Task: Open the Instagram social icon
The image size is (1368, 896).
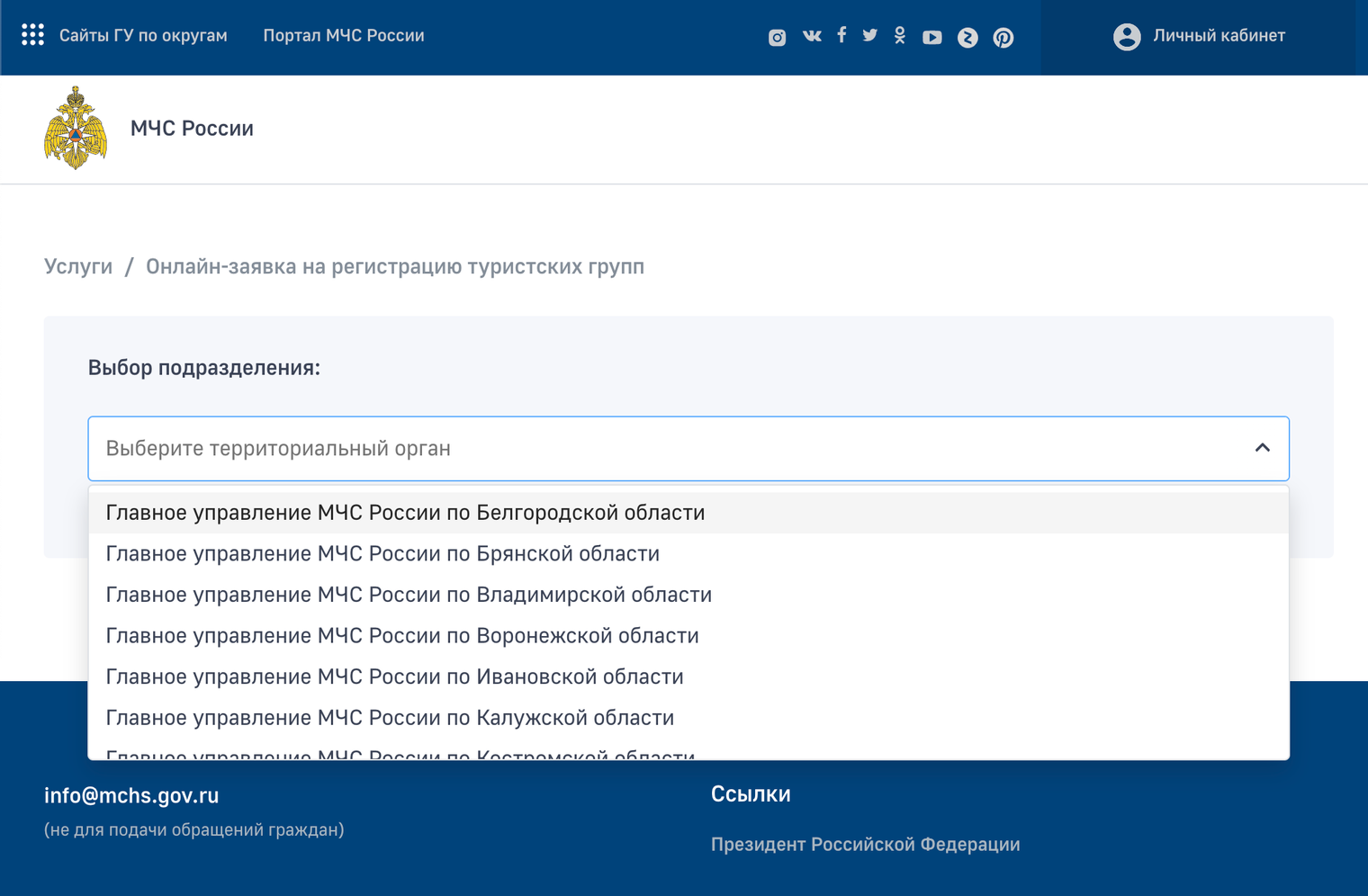Action: pyautogui.click(x=777, y=37)
